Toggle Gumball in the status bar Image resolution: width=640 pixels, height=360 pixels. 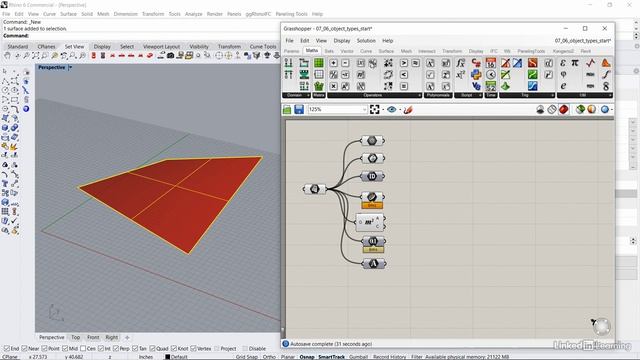[358, 357]
